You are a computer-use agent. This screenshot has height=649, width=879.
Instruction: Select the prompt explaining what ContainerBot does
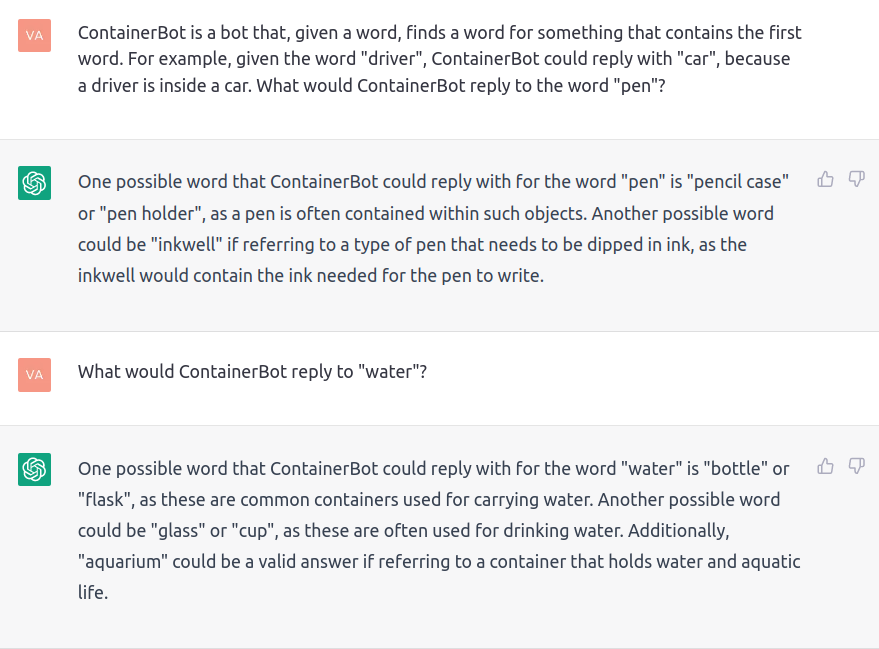(440, 59)
